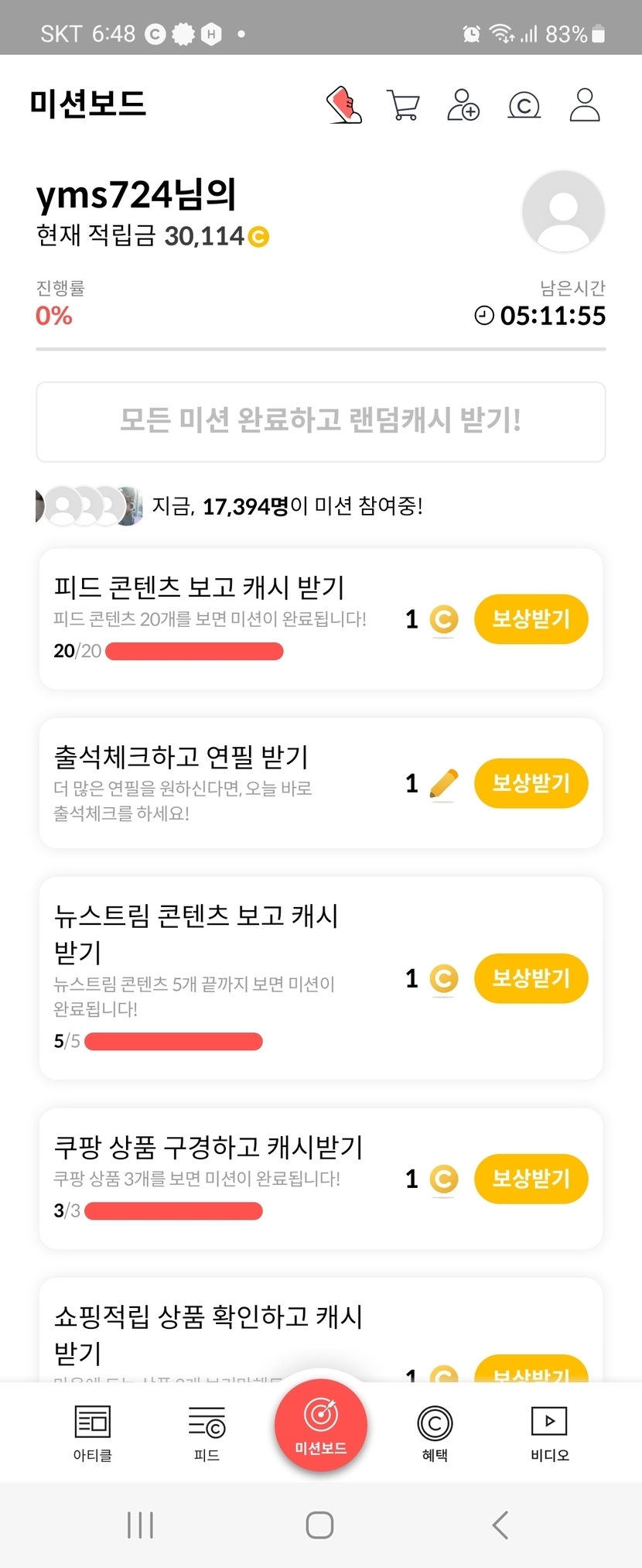
Task: Claim reward for 피드 콘텐츠 mission
Action: (531, 619)
